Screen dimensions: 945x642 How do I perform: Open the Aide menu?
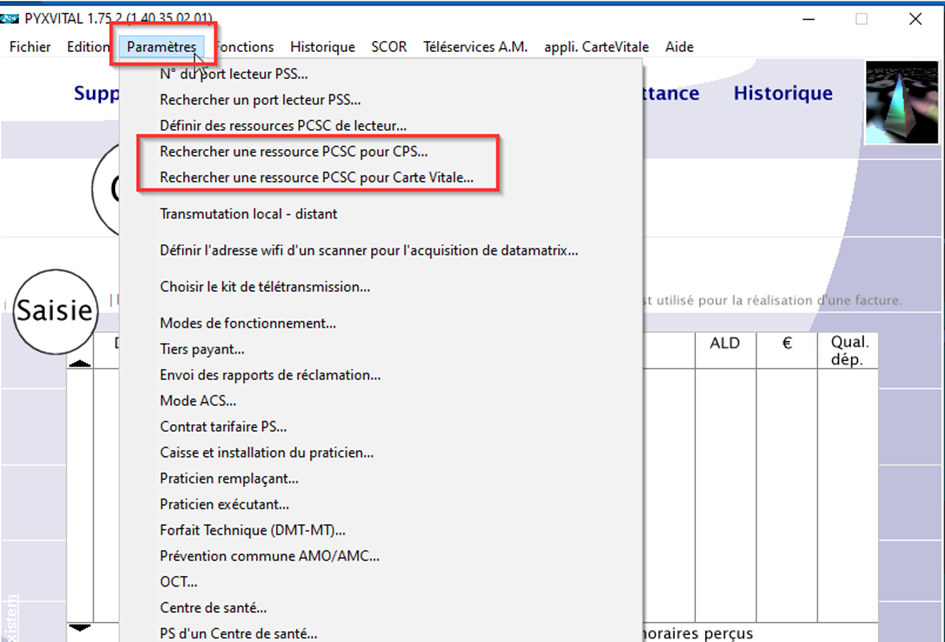pos(679,47)
